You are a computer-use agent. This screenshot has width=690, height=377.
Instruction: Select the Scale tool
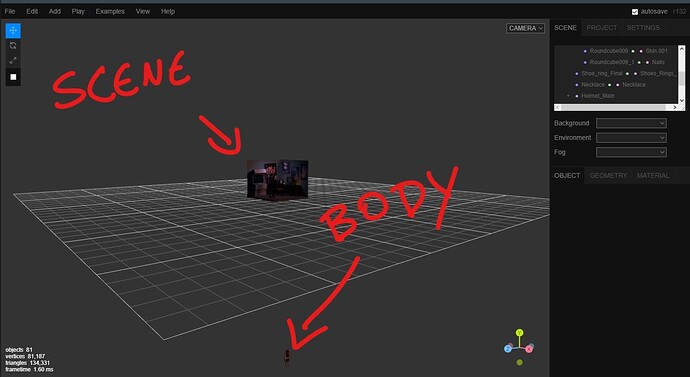coord(13,61)
